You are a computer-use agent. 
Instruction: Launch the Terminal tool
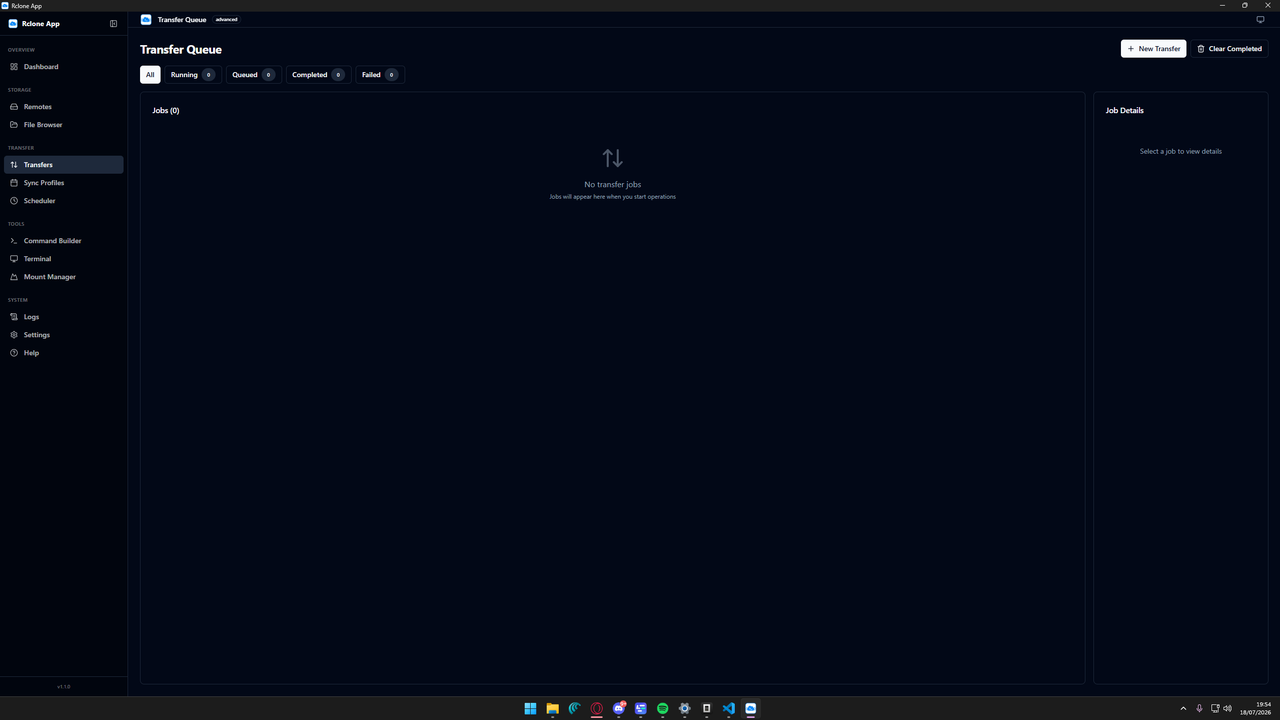point(63,259)
